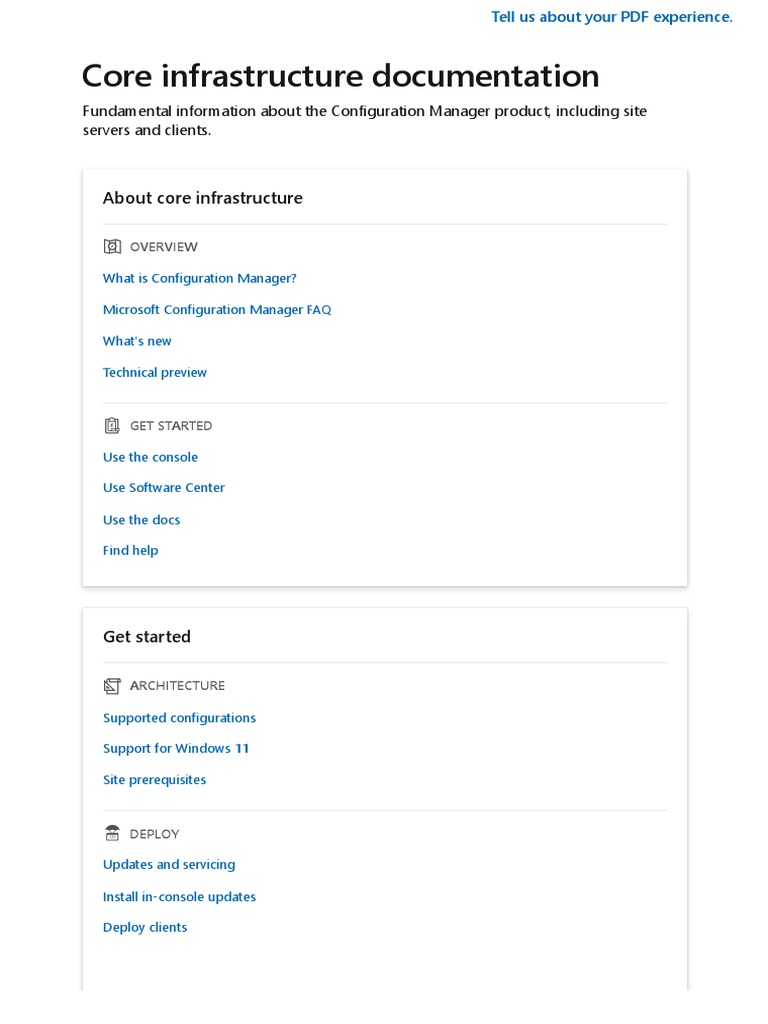The image size is (768, 1024).
Task: Click the Find help link
Action: coord(130,551)
